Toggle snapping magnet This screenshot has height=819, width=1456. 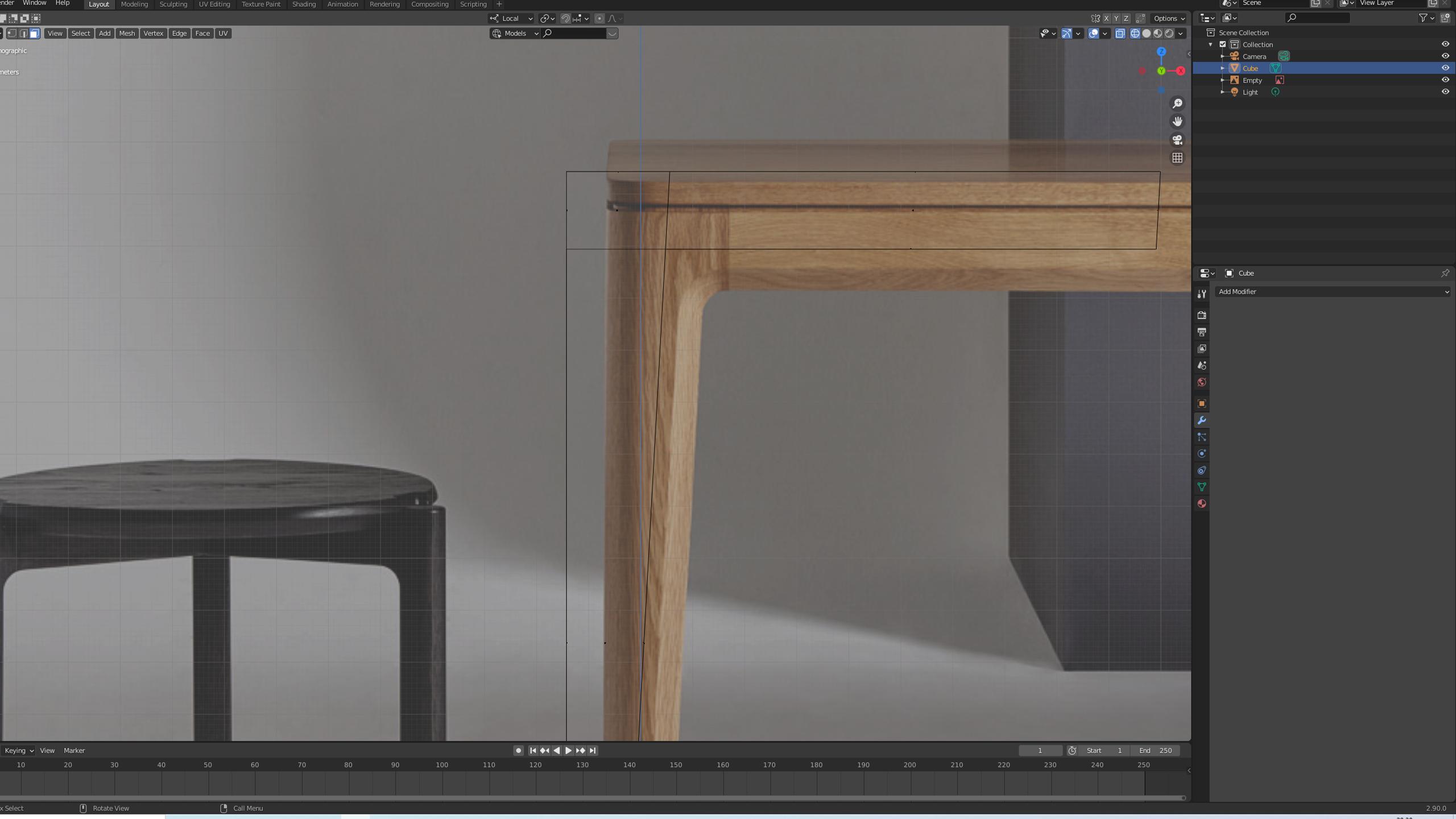pyautogui.click(x=565, y=19)
